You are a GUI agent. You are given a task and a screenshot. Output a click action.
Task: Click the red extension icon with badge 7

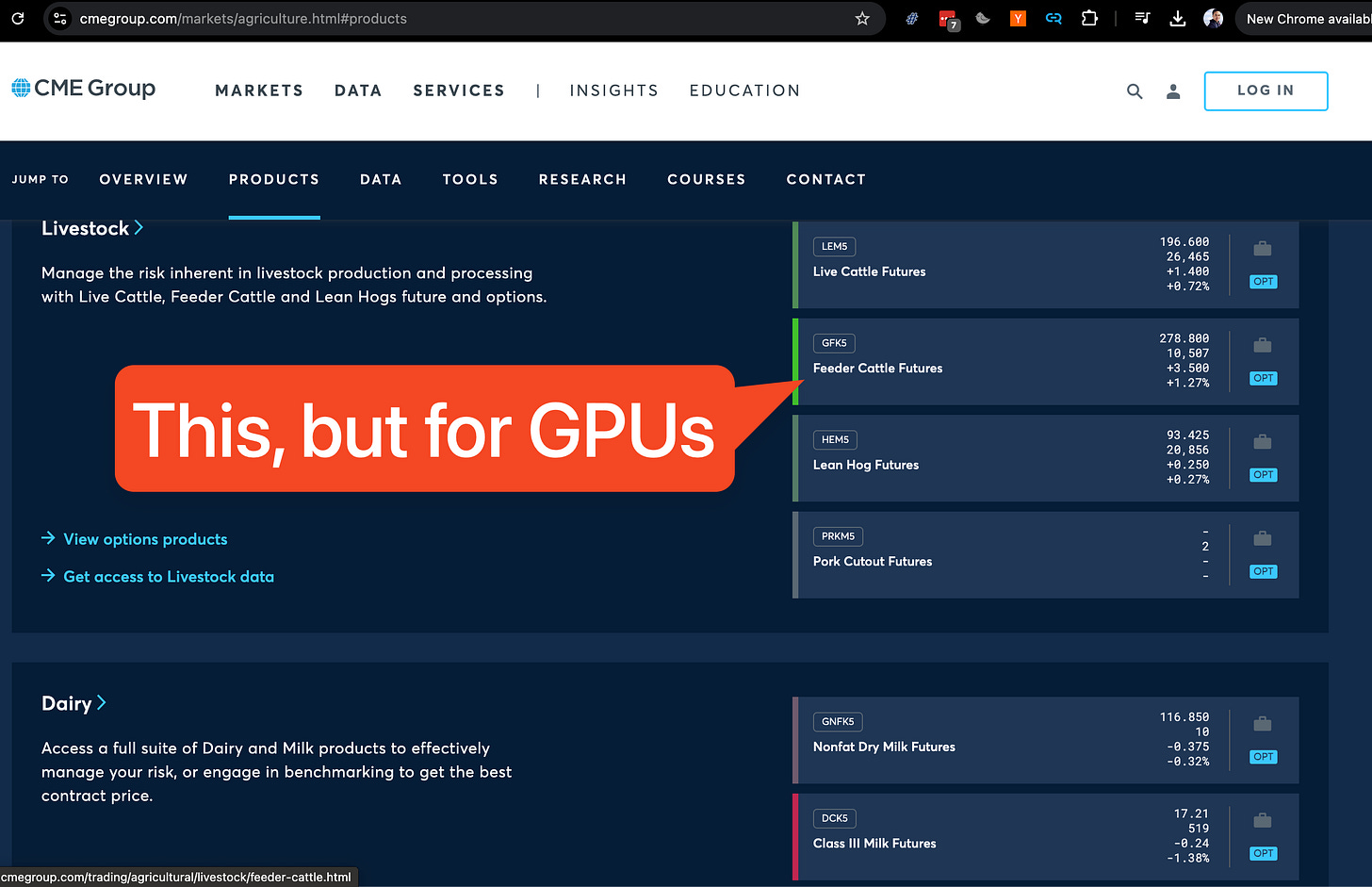948,19
